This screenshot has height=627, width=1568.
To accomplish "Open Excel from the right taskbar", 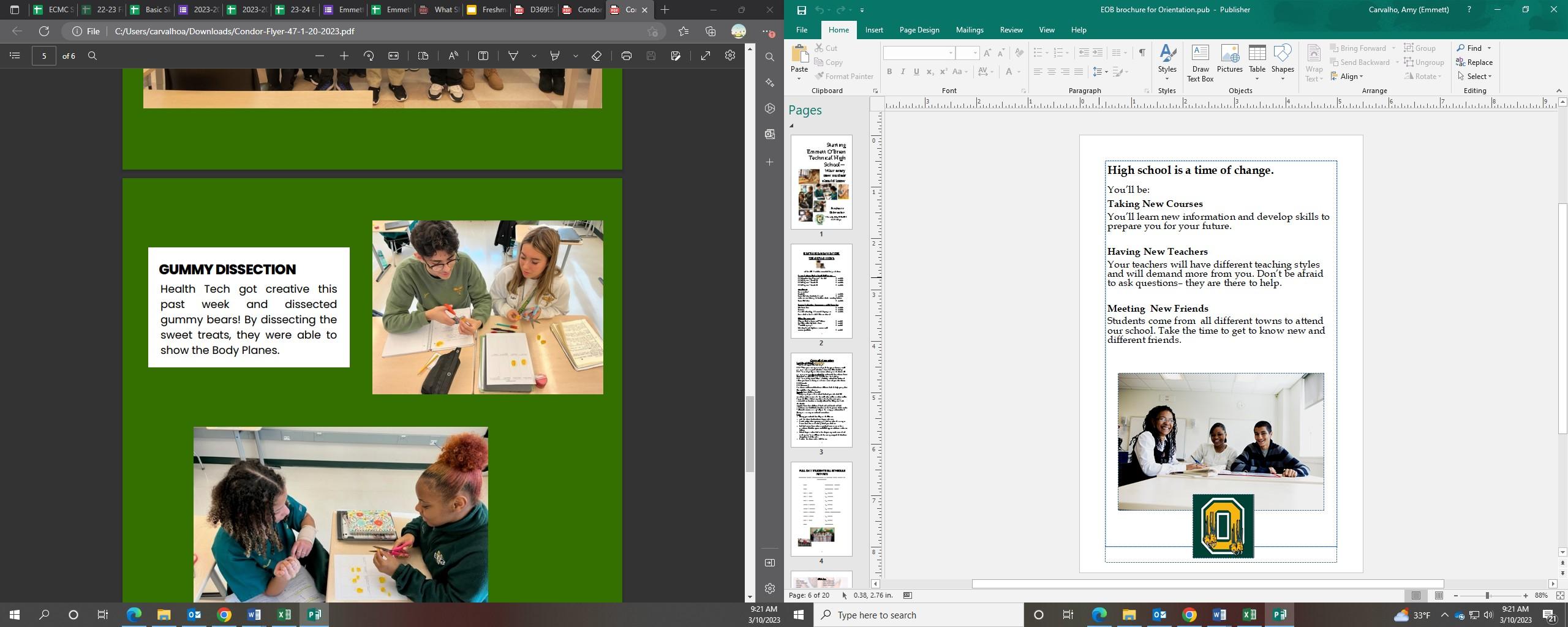I will (x=1249, y=615).
